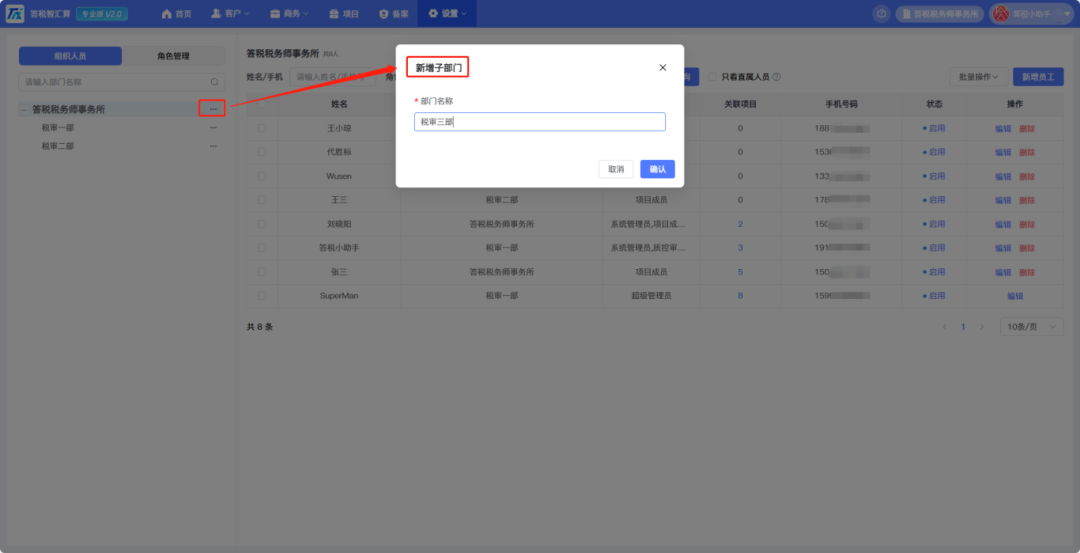Check the checkbox for SuperMan
The width and height of the screenshot is (1080, 553).
(262, 295)
